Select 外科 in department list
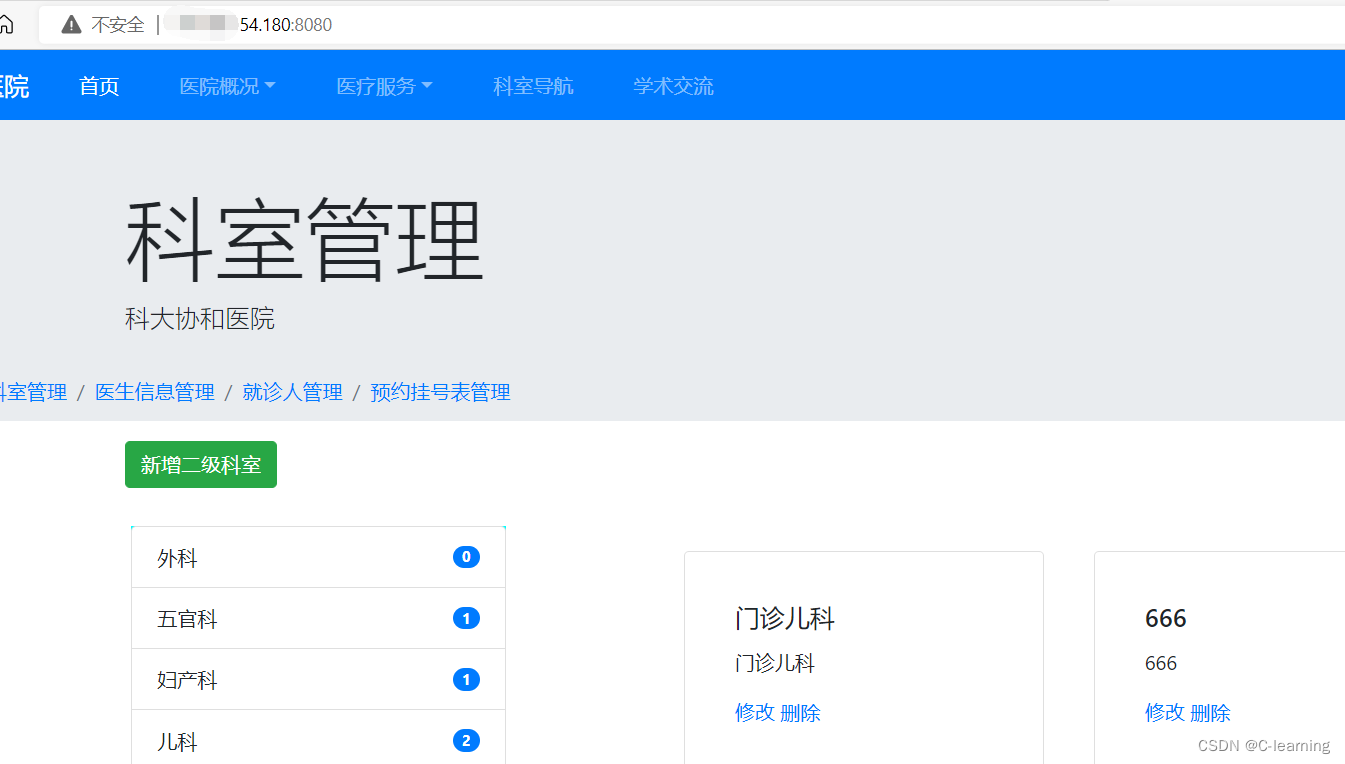1345x764 pixels. click(x=318, y=558)
